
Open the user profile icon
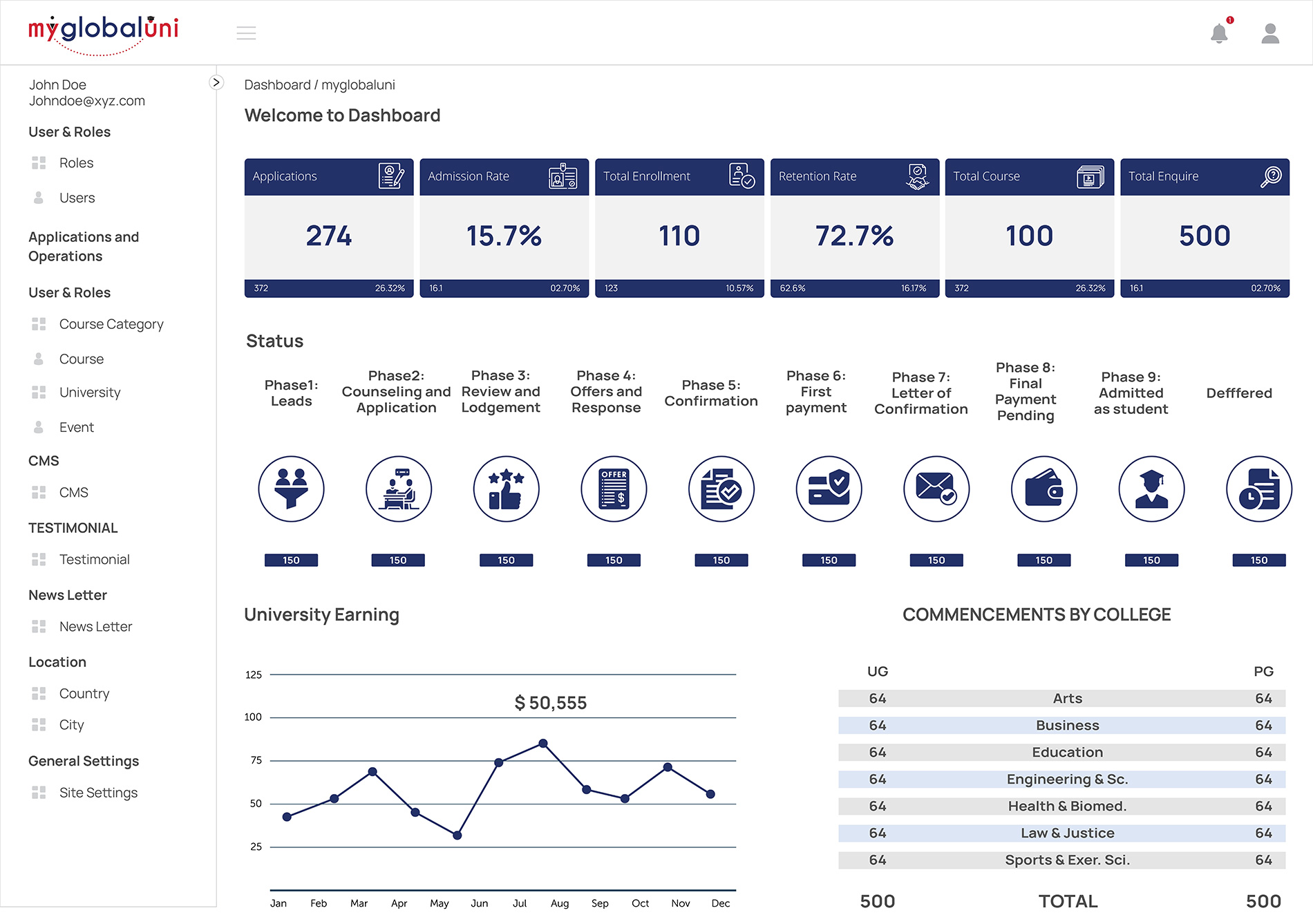point(1270,33)
